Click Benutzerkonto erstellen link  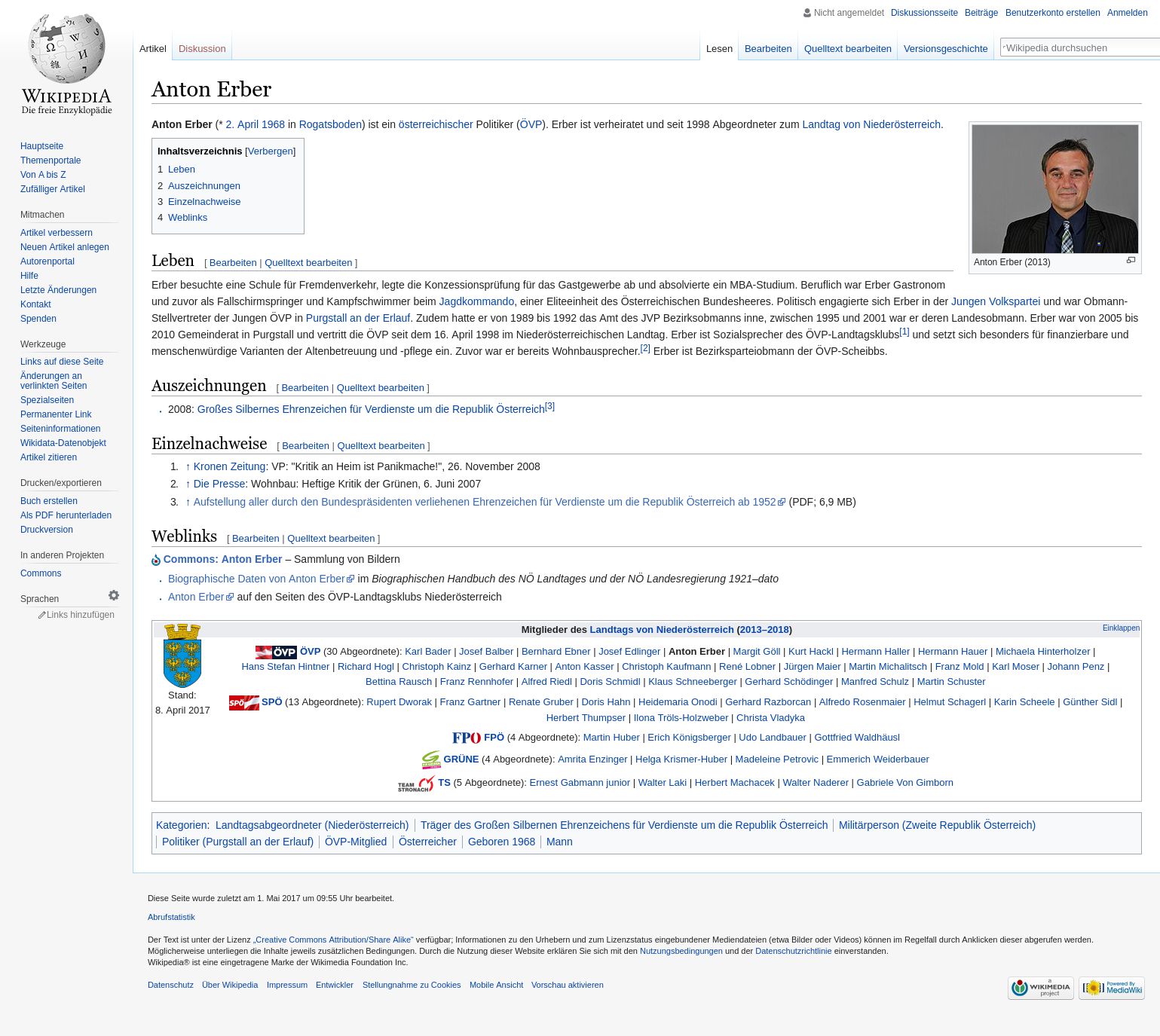pos(1053,13)
